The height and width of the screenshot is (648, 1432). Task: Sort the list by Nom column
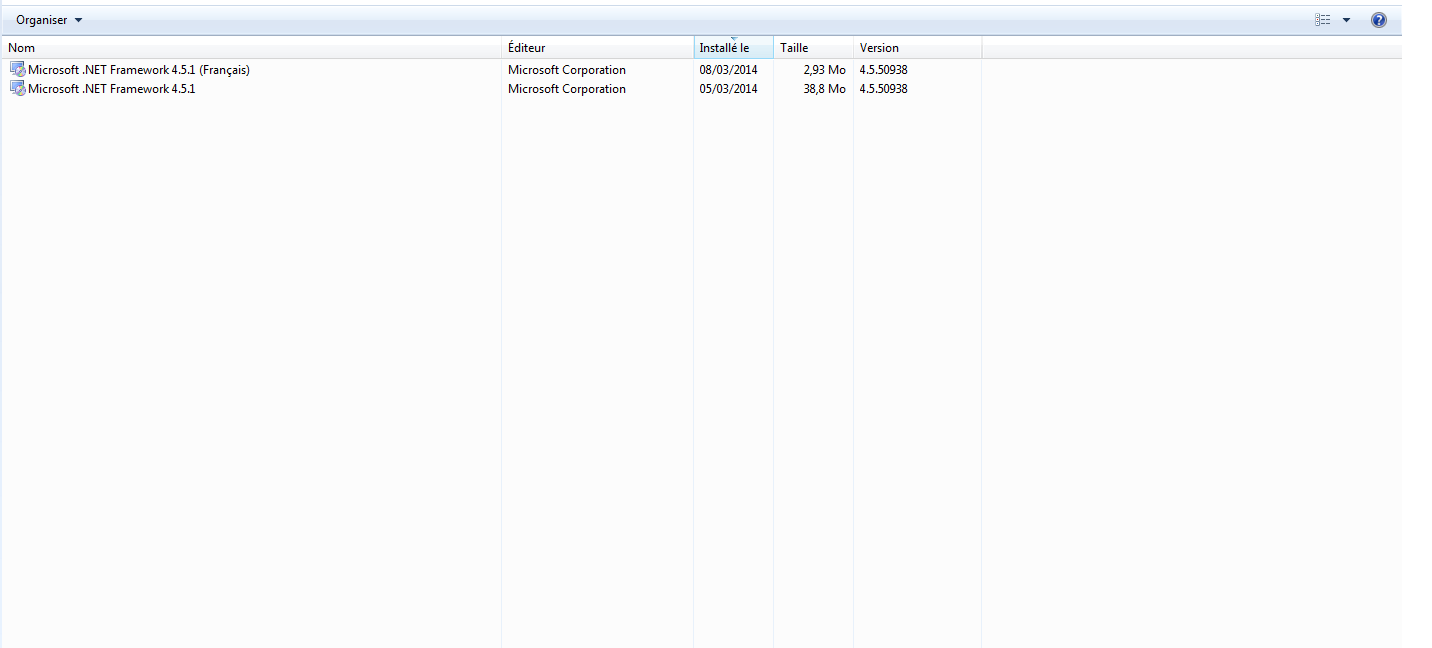pos(251,48)
